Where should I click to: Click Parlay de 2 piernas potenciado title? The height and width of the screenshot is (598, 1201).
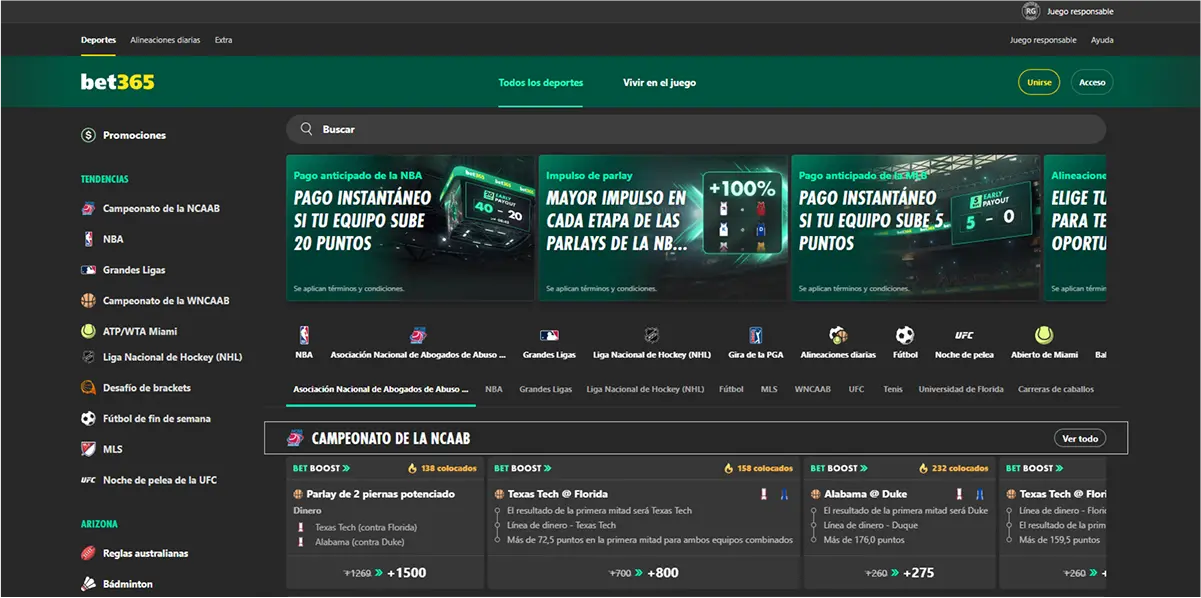(381, 494)
